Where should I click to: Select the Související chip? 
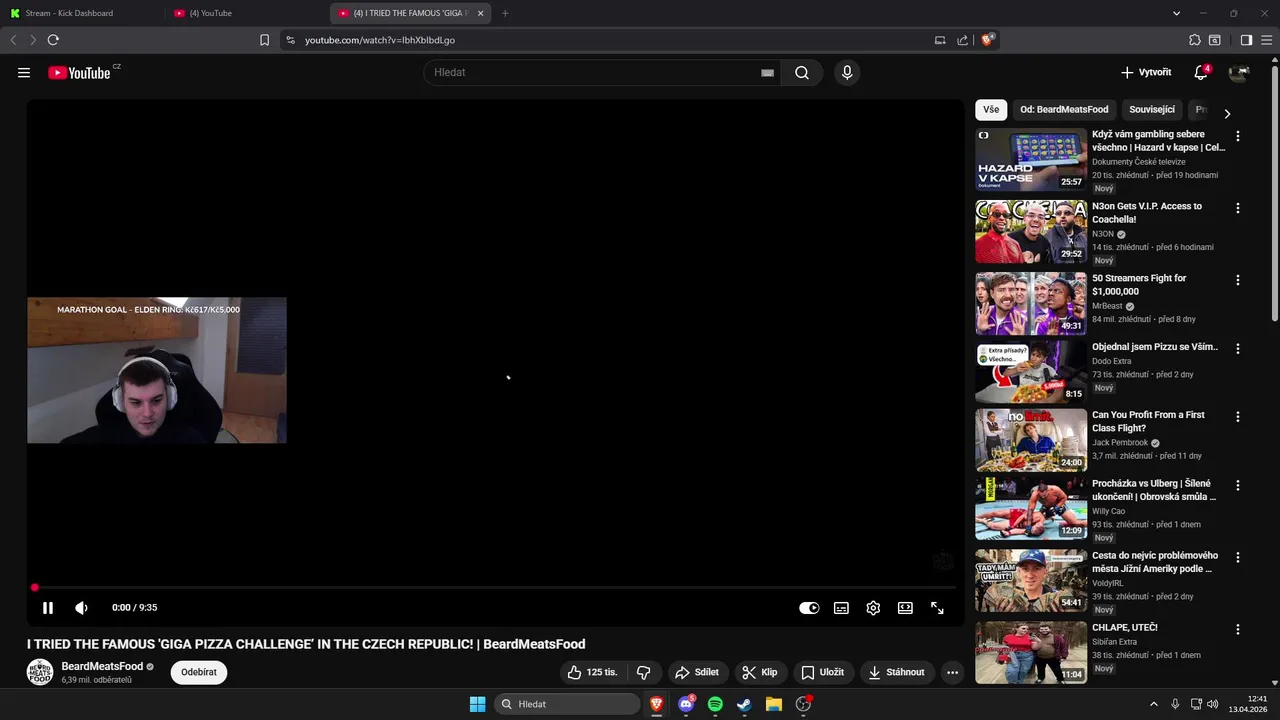tap(1152, 110)
